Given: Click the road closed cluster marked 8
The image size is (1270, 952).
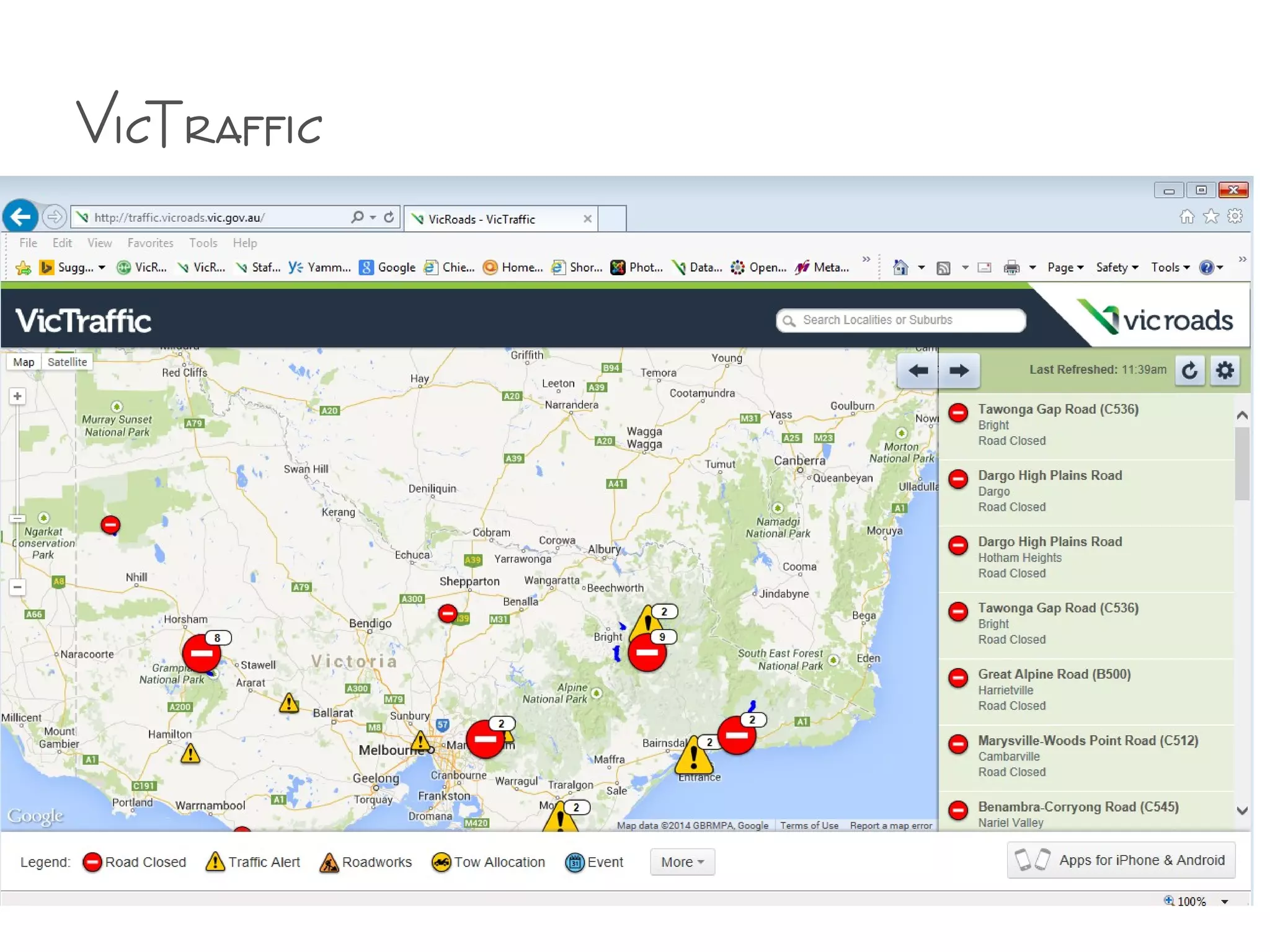Looking at the screenshot, I should 201,653.
